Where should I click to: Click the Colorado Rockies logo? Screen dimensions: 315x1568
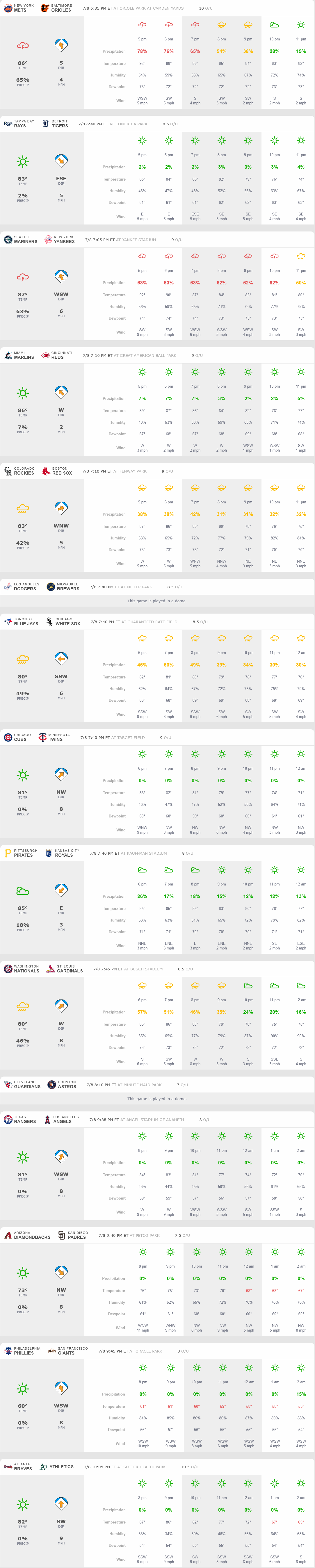coord(8,471)
